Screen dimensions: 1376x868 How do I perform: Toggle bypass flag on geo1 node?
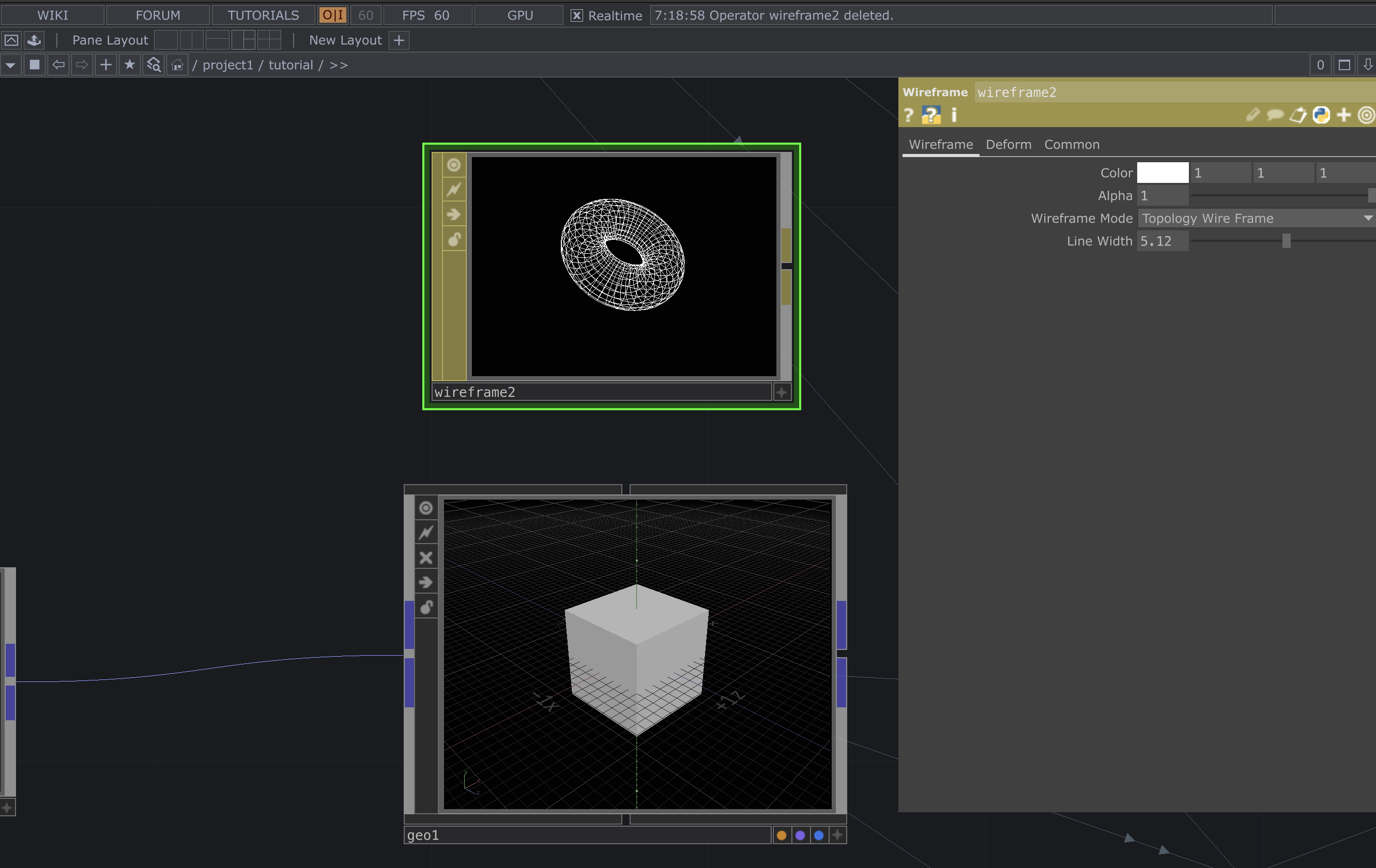[426, 558]
